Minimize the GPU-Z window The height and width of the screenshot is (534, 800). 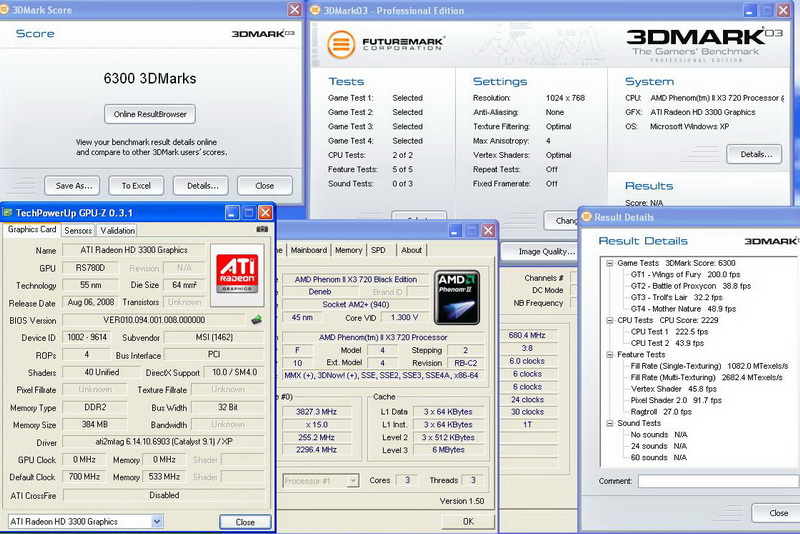pyautogui.click(x=232, y=213)
